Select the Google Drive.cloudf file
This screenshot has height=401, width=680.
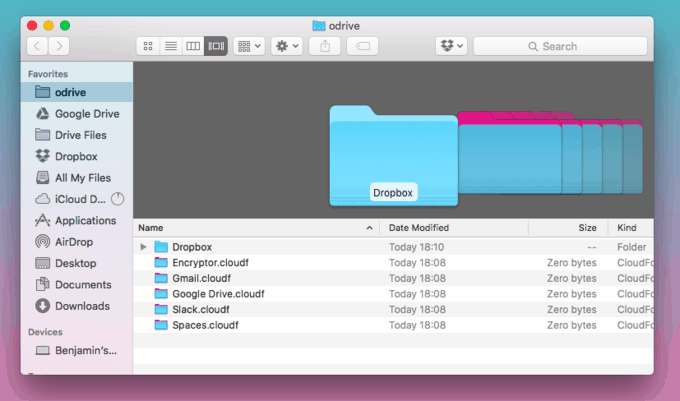[x=393, y=293]
